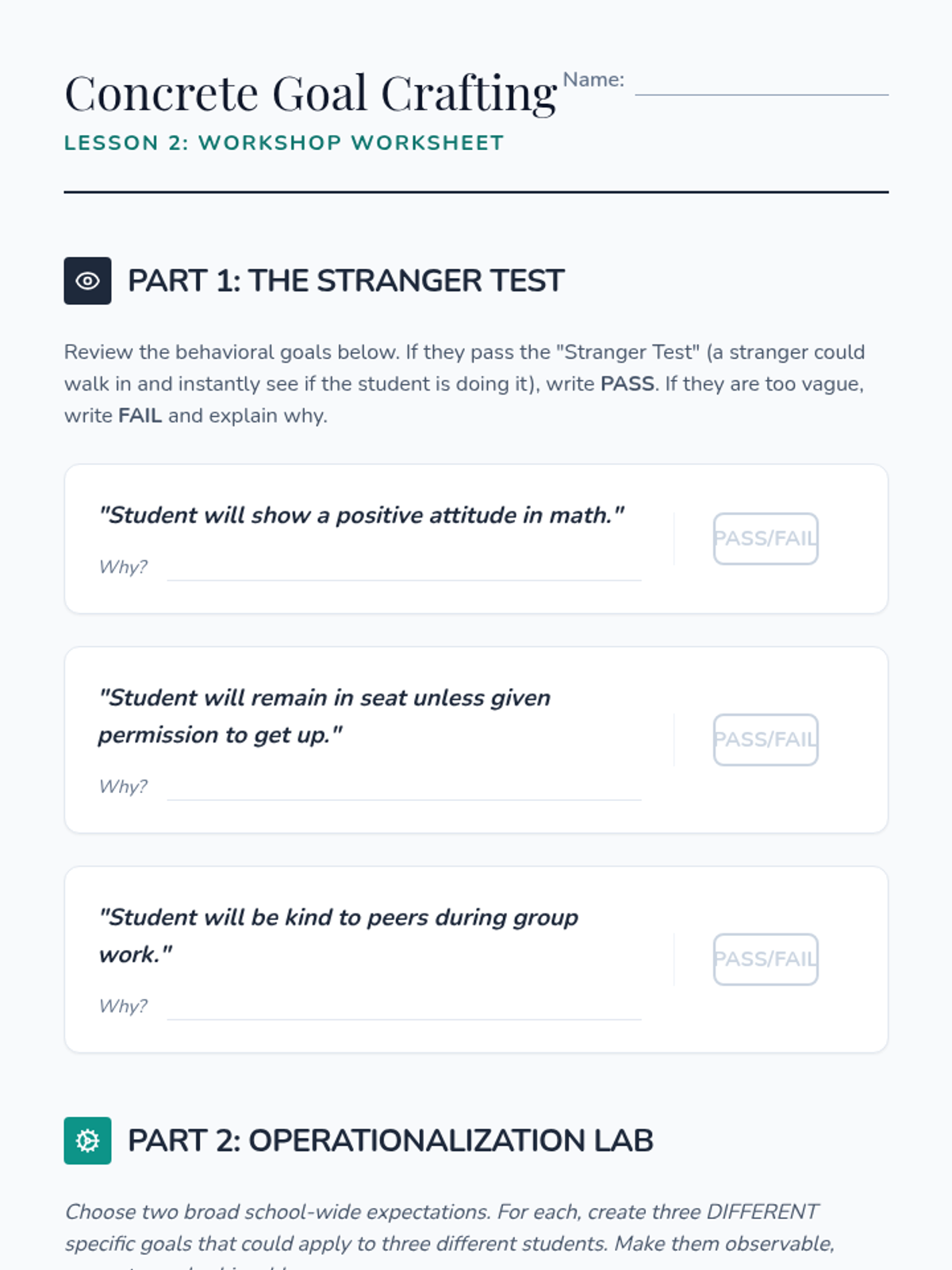Click the Why line under remain in seat goal
952x1270 pixels.
(404, 790)
